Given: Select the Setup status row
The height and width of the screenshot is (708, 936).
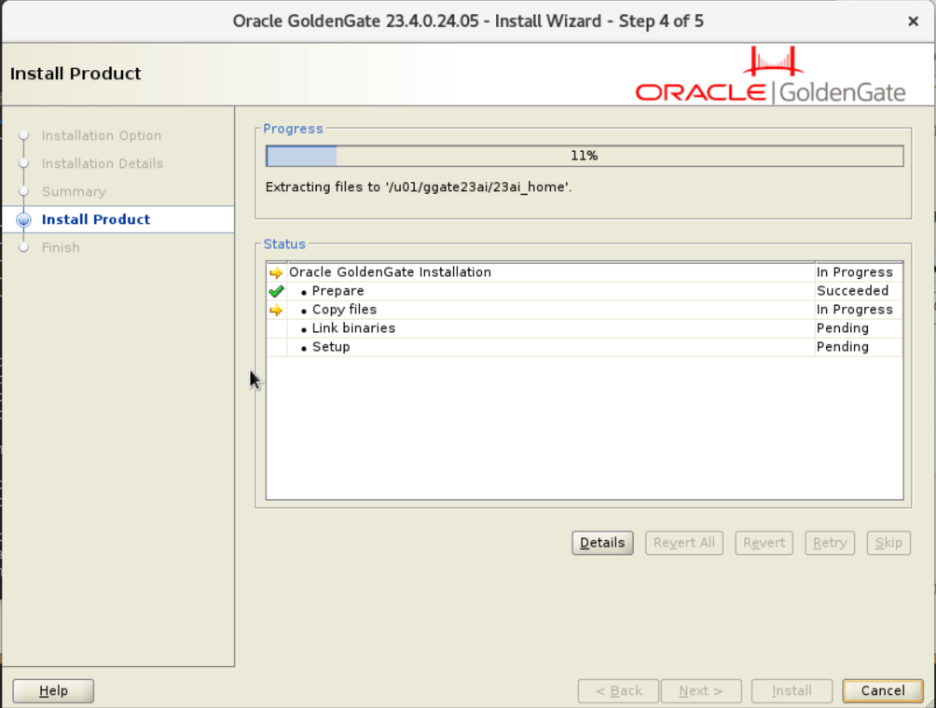Looking at the screenshot, I should (584, 347).
